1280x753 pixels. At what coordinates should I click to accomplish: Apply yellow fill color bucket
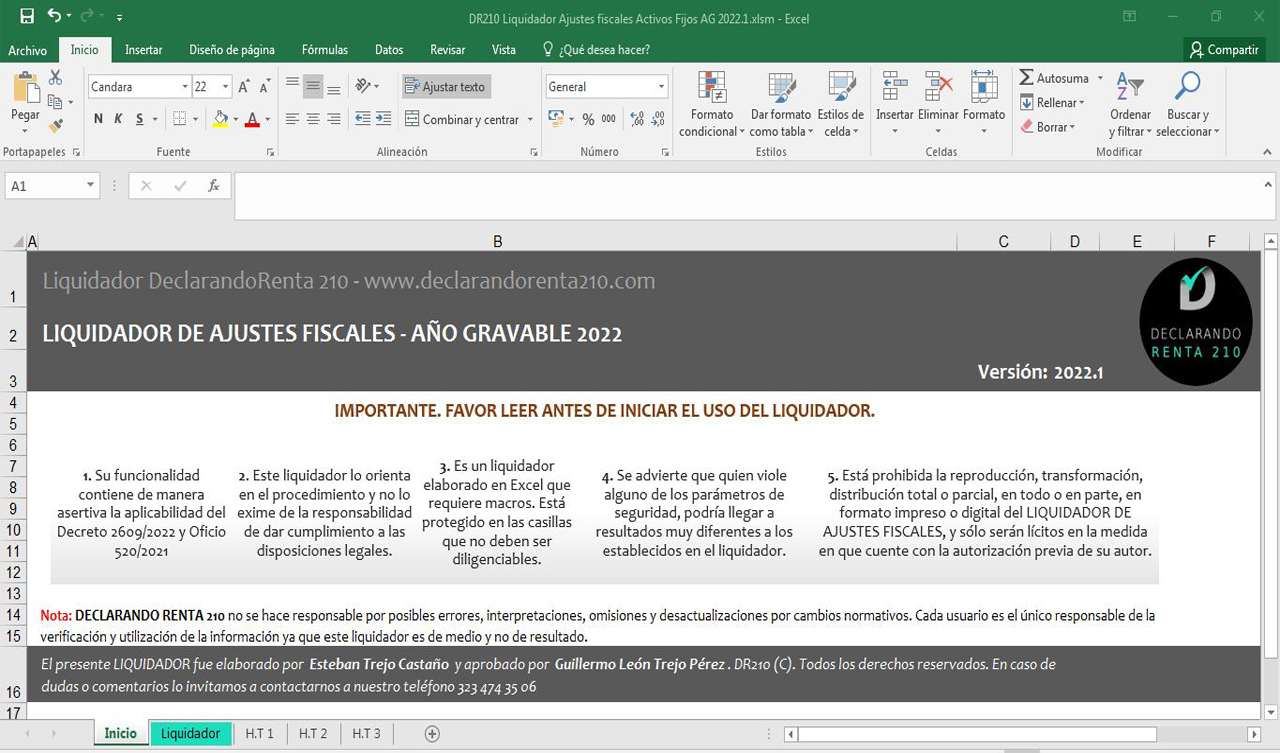(x=221, y=119)
